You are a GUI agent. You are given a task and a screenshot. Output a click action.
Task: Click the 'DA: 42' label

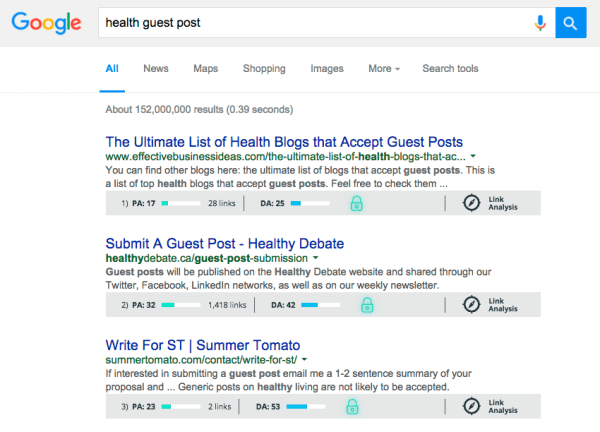283,305
